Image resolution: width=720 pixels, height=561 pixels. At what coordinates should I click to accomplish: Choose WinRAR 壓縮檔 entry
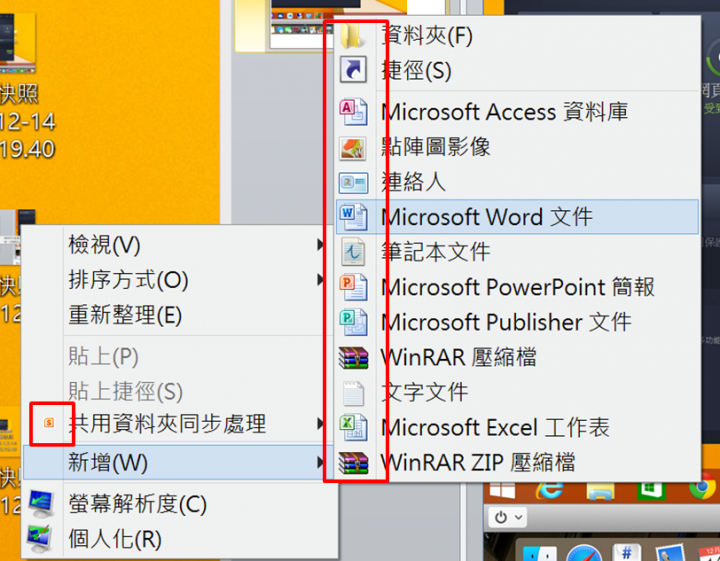(518, 357)
